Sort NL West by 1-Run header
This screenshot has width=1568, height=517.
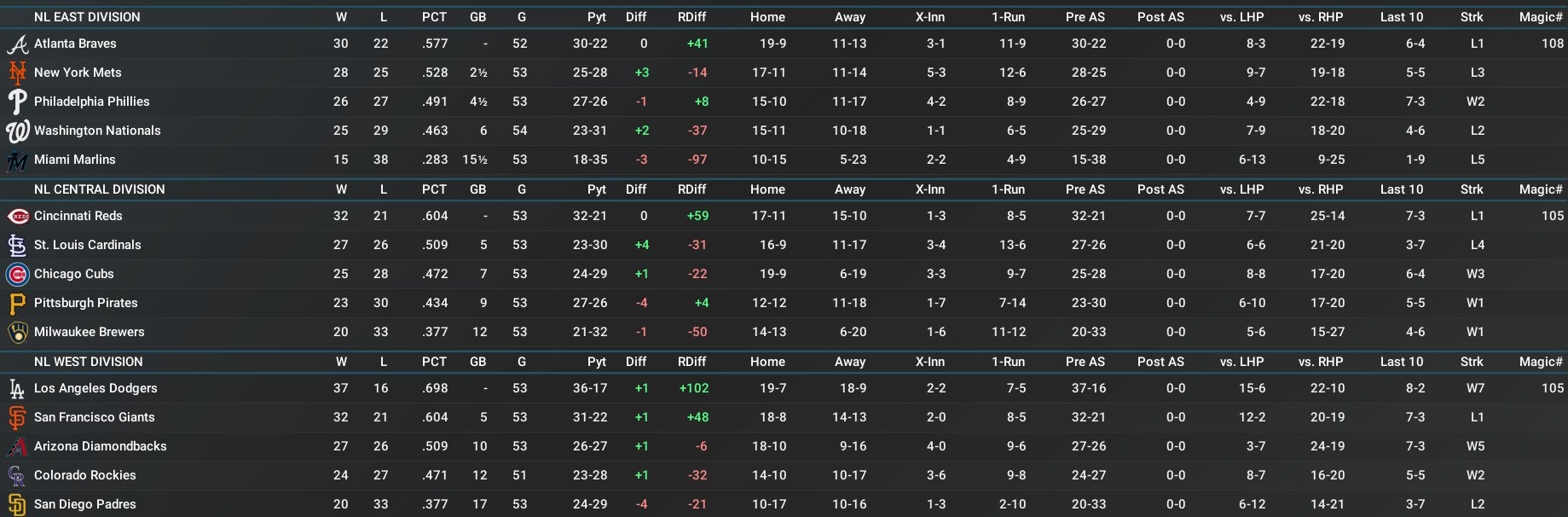point(1008,362)
